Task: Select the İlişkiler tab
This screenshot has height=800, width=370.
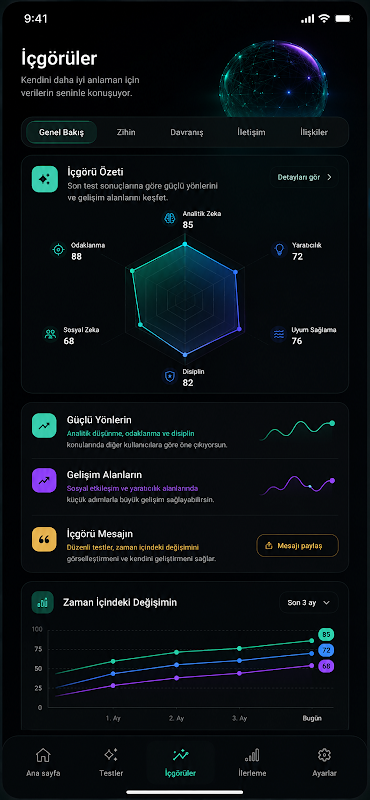Action: [314, 132]
